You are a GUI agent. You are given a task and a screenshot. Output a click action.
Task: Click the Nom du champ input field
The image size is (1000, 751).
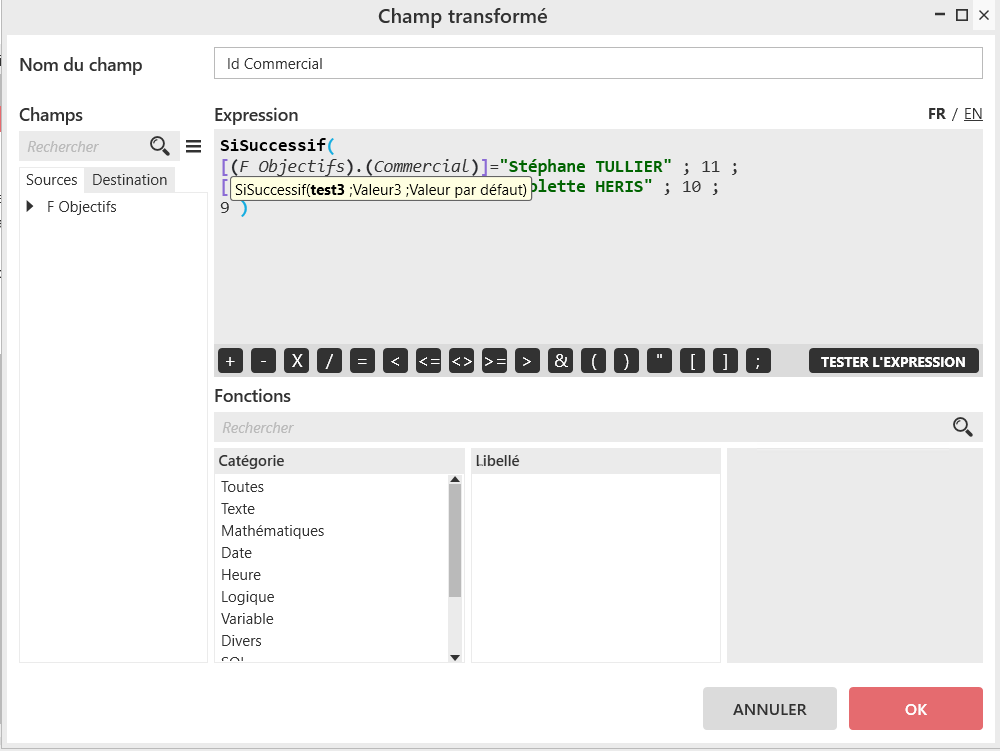pos(598,64)
